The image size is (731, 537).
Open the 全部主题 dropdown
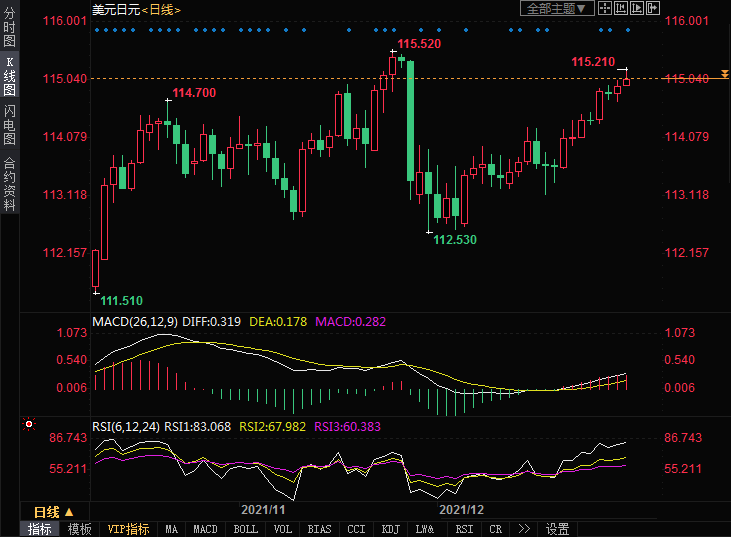(558, 8)
